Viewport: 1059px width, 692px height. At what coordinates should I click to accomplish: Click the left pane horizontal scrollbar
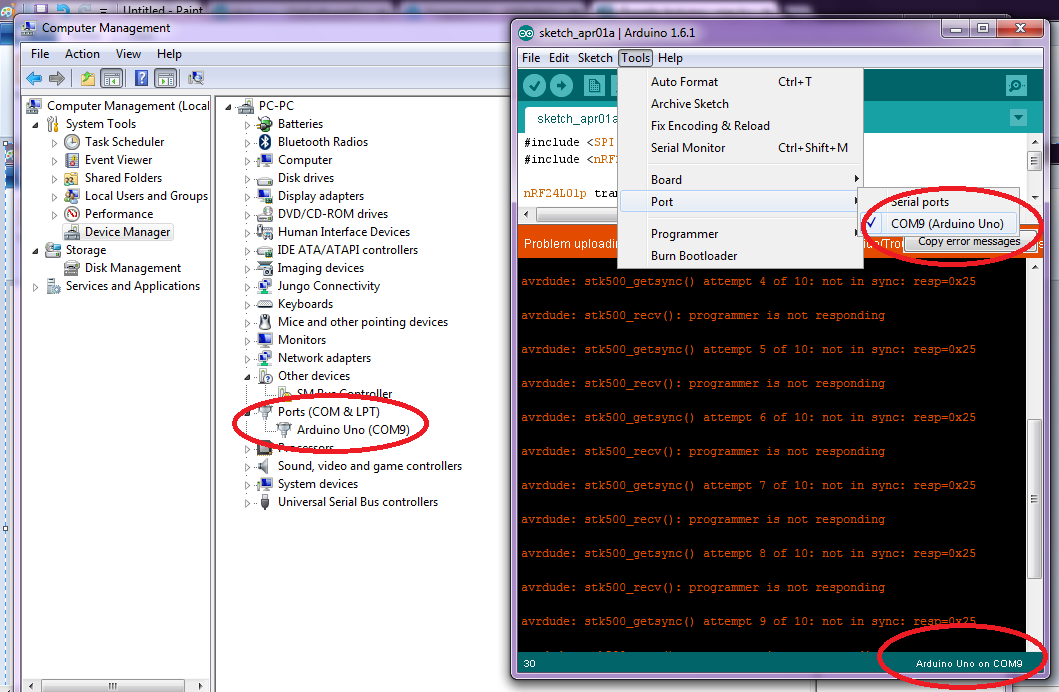(x=112, y=685)
